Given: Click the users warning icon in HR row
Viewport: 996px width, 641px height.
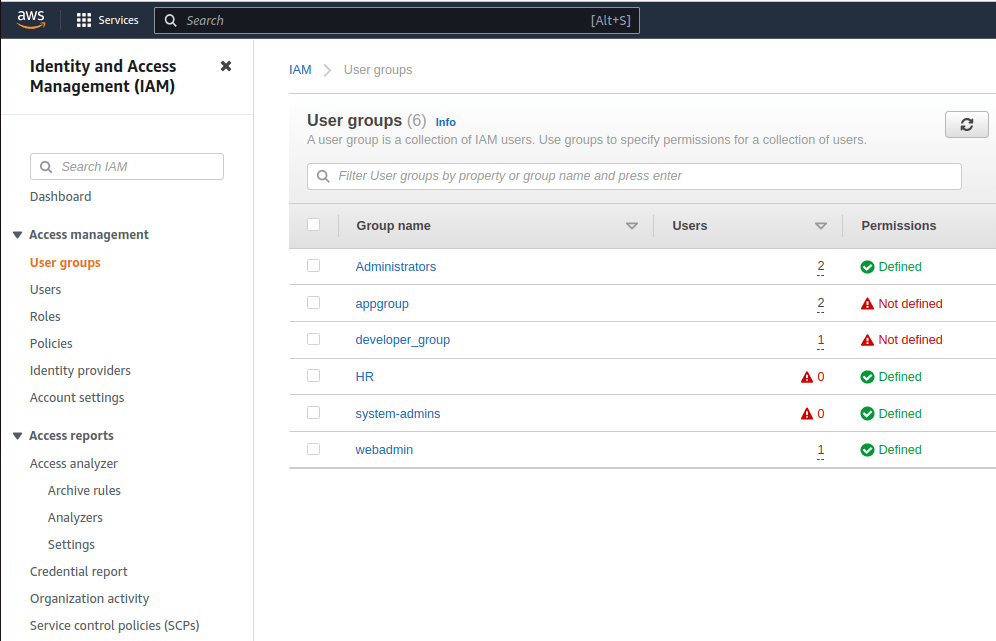Looking at the screenshot, I should pyautogui.click(x=807, y=377).
